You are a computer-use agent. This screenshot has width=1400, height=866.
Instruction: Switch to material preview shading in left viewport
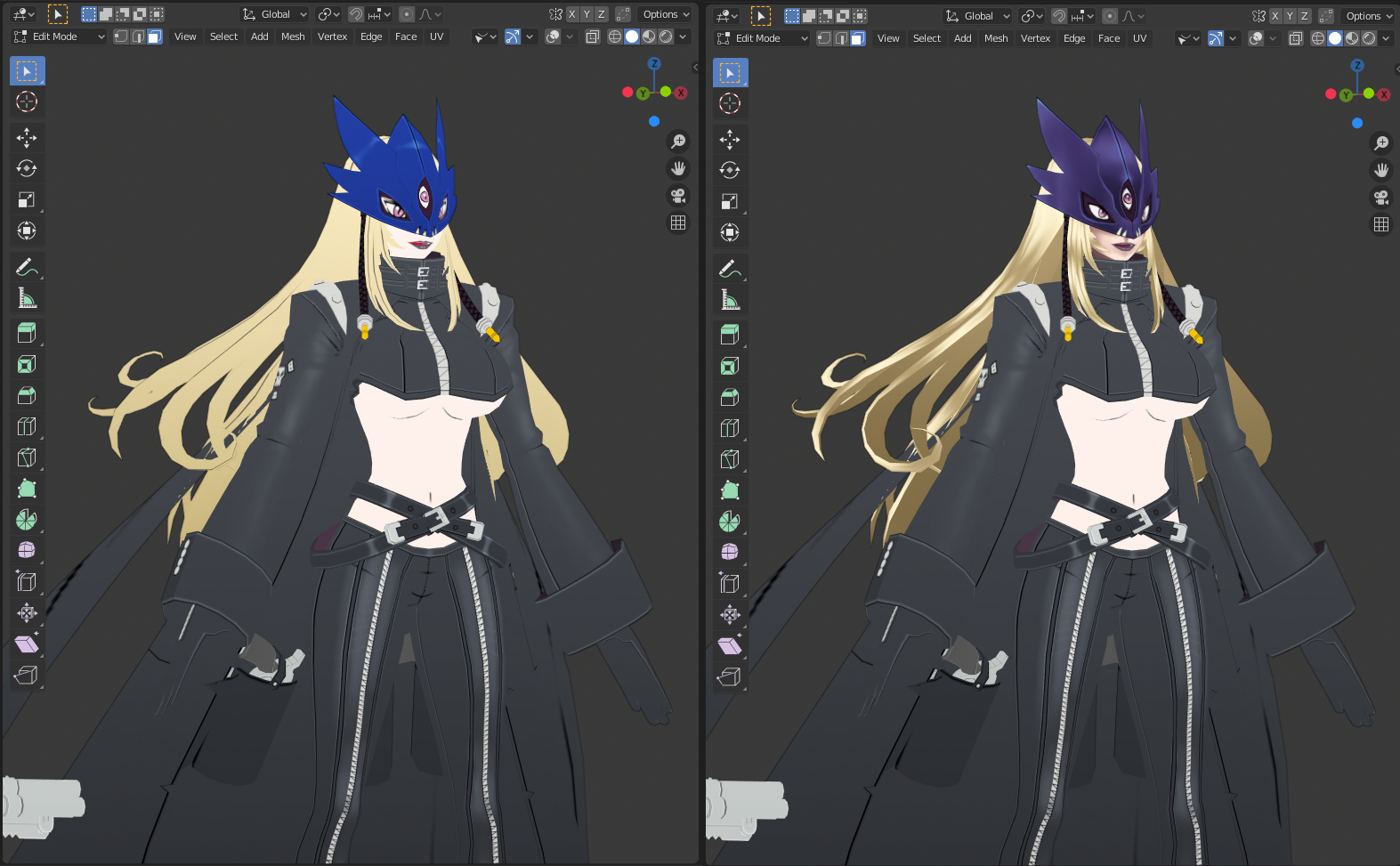click(x=649, y=36)
